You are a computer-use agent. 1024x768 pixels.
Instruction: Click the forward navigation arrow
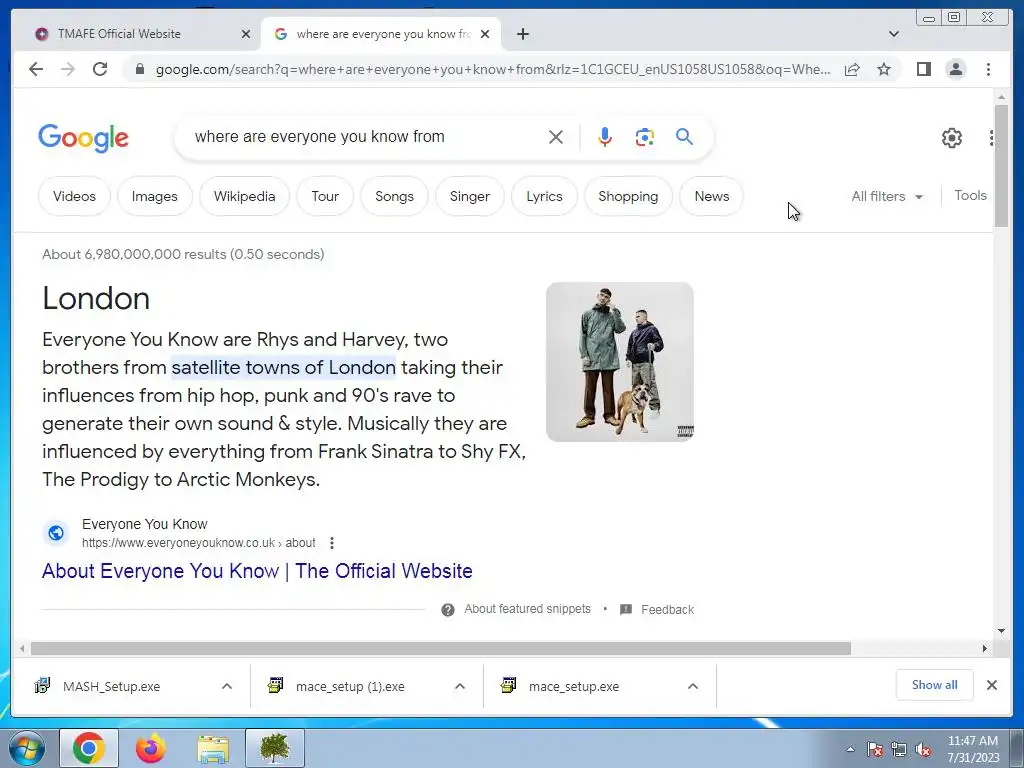68,69
